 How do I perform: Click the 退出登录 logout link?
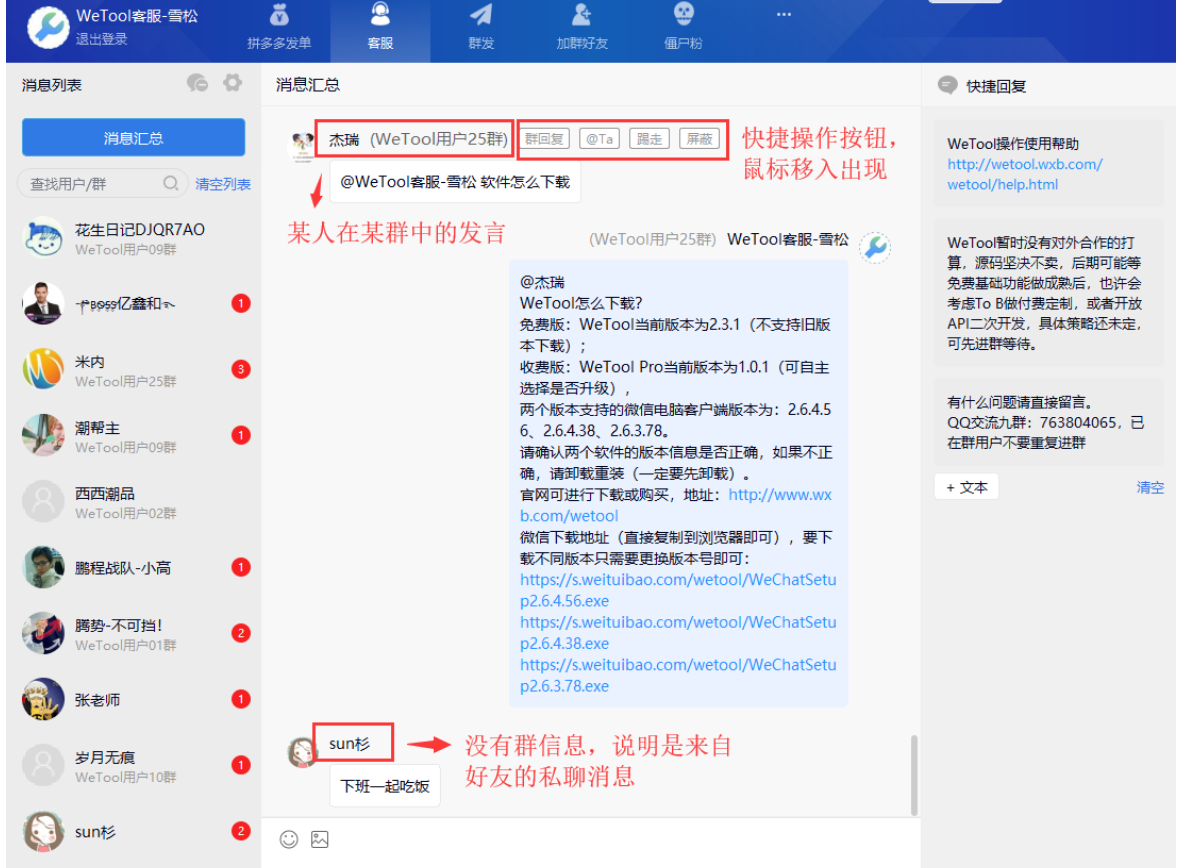tap(102, 39)
